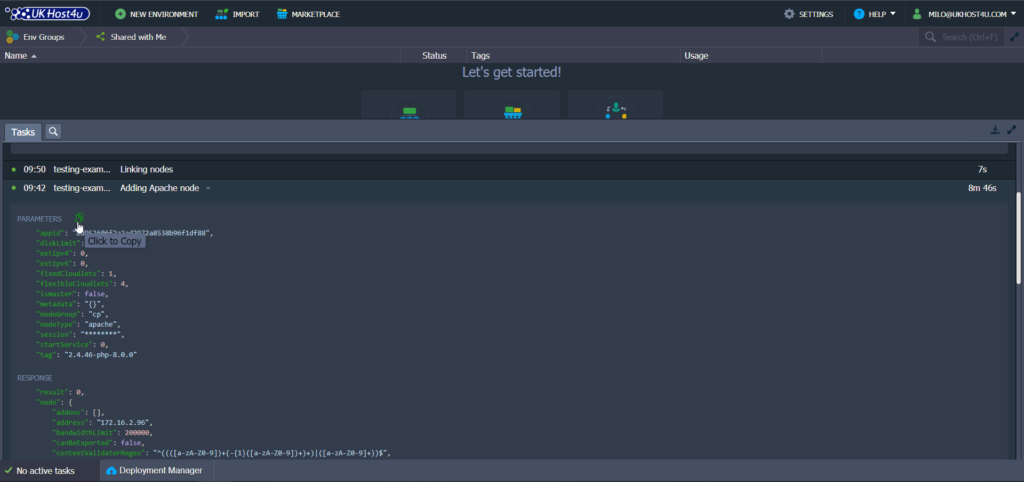Screen dimensions: 1024x482
Task: Click the "bandwidthLimit": 200000 line
Action: click(103, 432)
